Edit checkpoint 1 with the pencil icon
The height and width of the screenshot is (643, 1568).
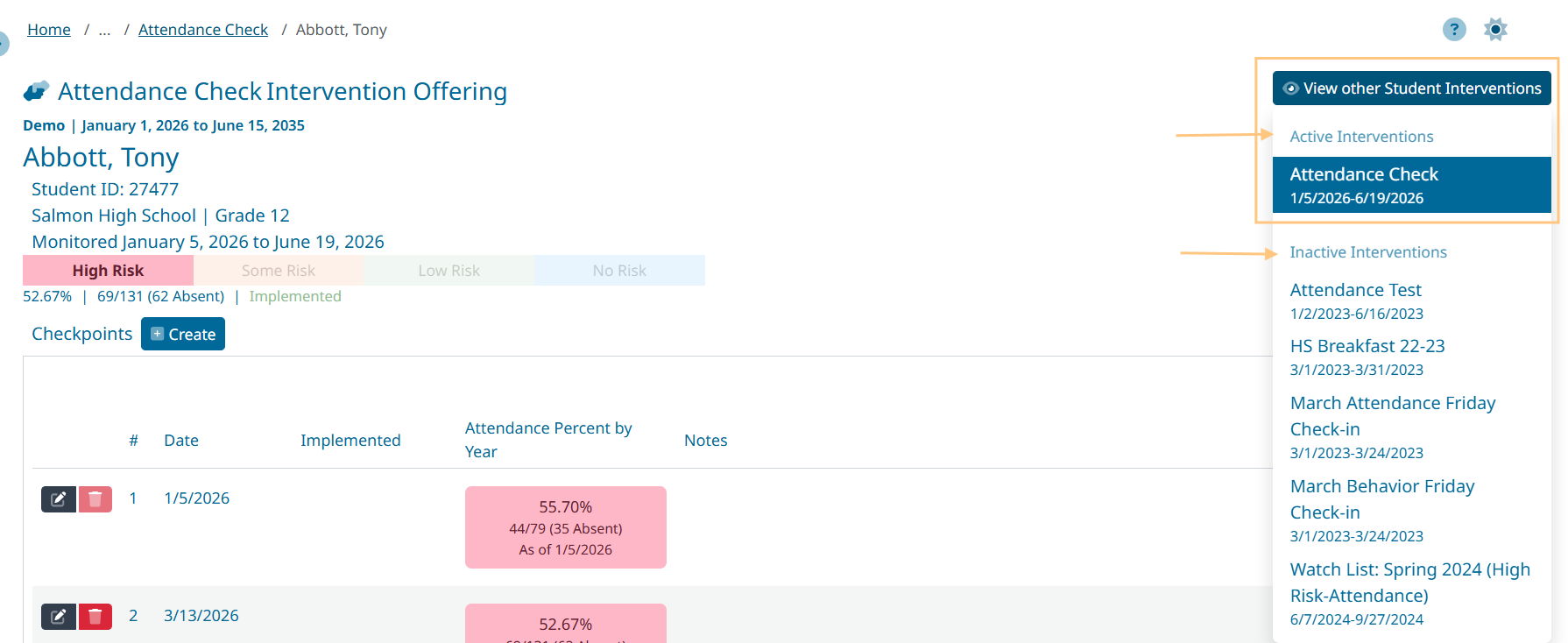pos(59,499)
